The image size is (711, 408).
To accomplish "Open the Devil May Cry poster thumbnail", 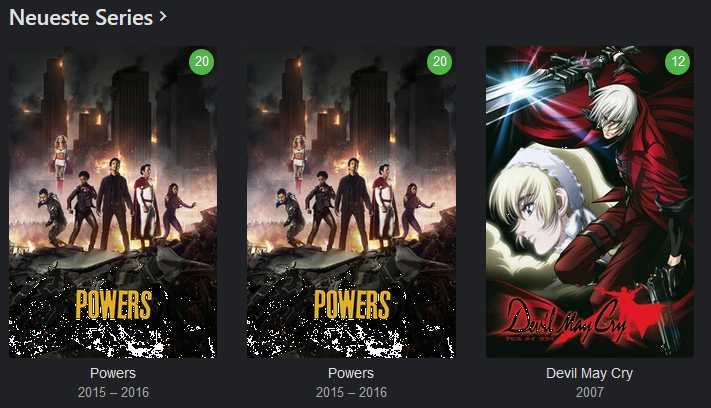I will (x=589, y=202).
